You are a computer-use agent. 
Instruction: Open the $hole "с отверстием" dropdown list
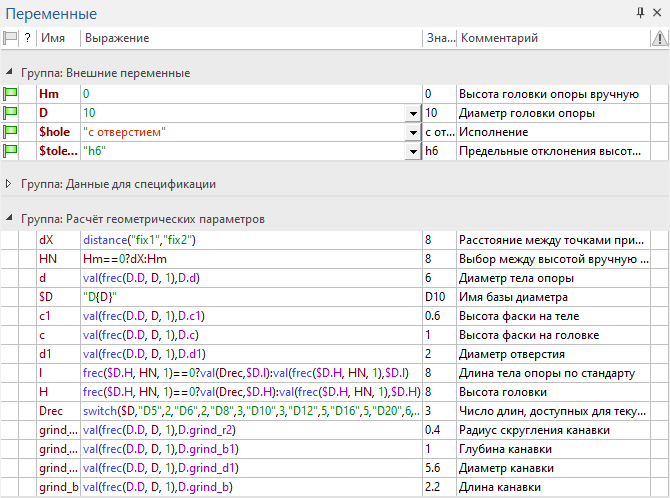pyautogui.click(x=412, y=132)
